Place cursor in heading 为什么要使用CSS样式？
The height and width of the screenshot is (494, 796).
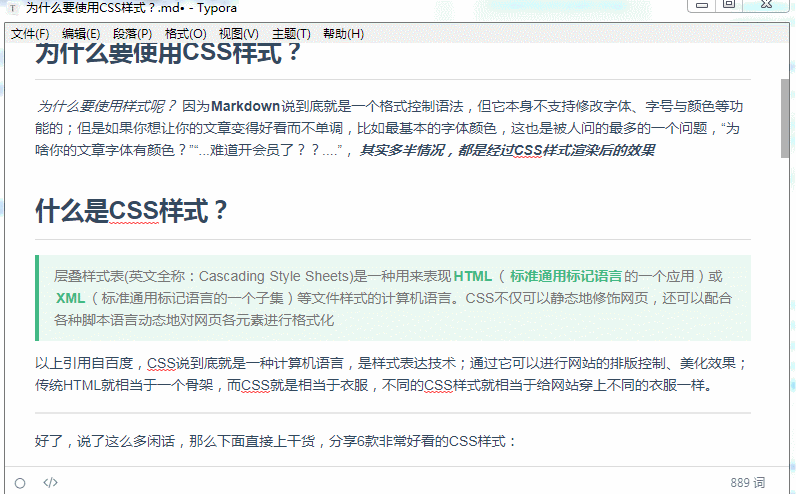[168, 54]
